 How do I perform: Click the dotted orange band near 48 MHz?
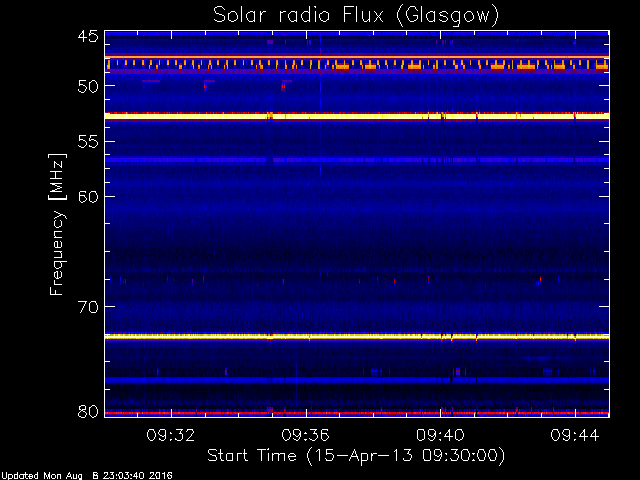tap(357, 64)
